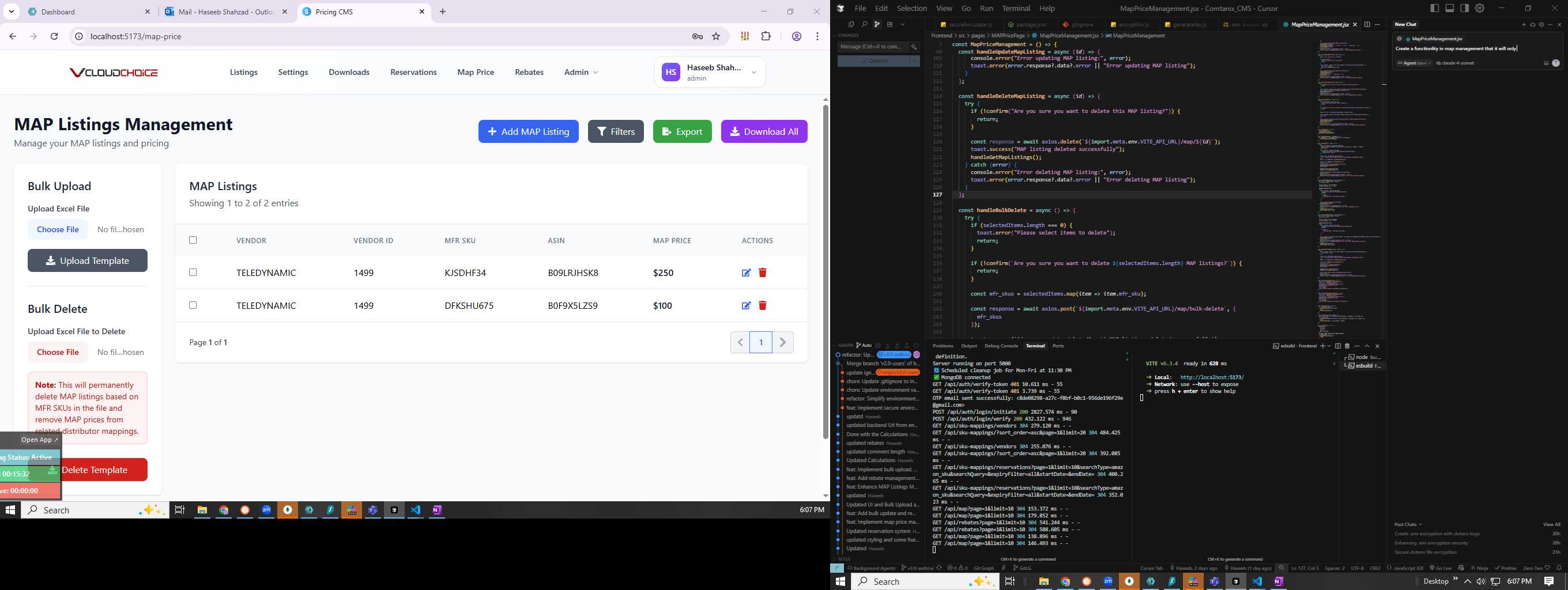
Task: Edit the KJSDHF34 listing row
Action: coord(745,273)
